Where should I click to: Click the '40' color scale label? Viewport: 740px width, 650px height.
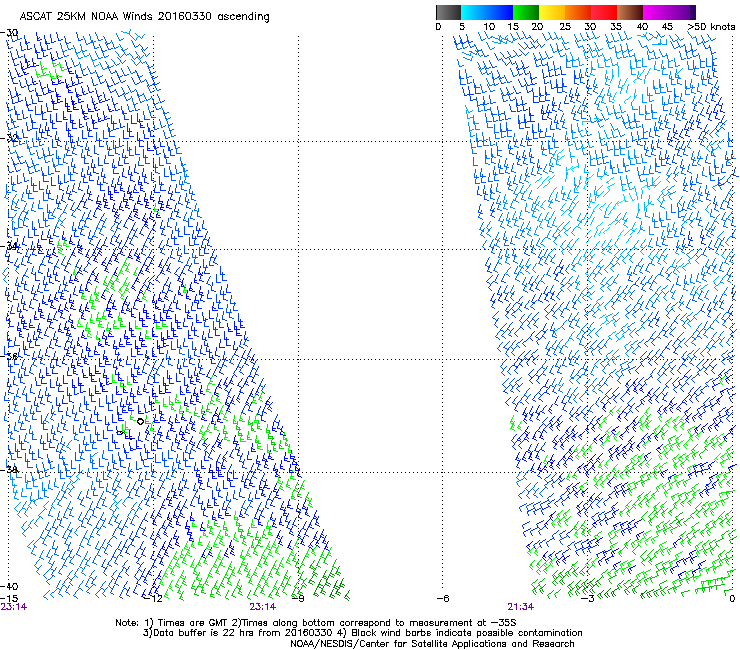tap(642, 27)
